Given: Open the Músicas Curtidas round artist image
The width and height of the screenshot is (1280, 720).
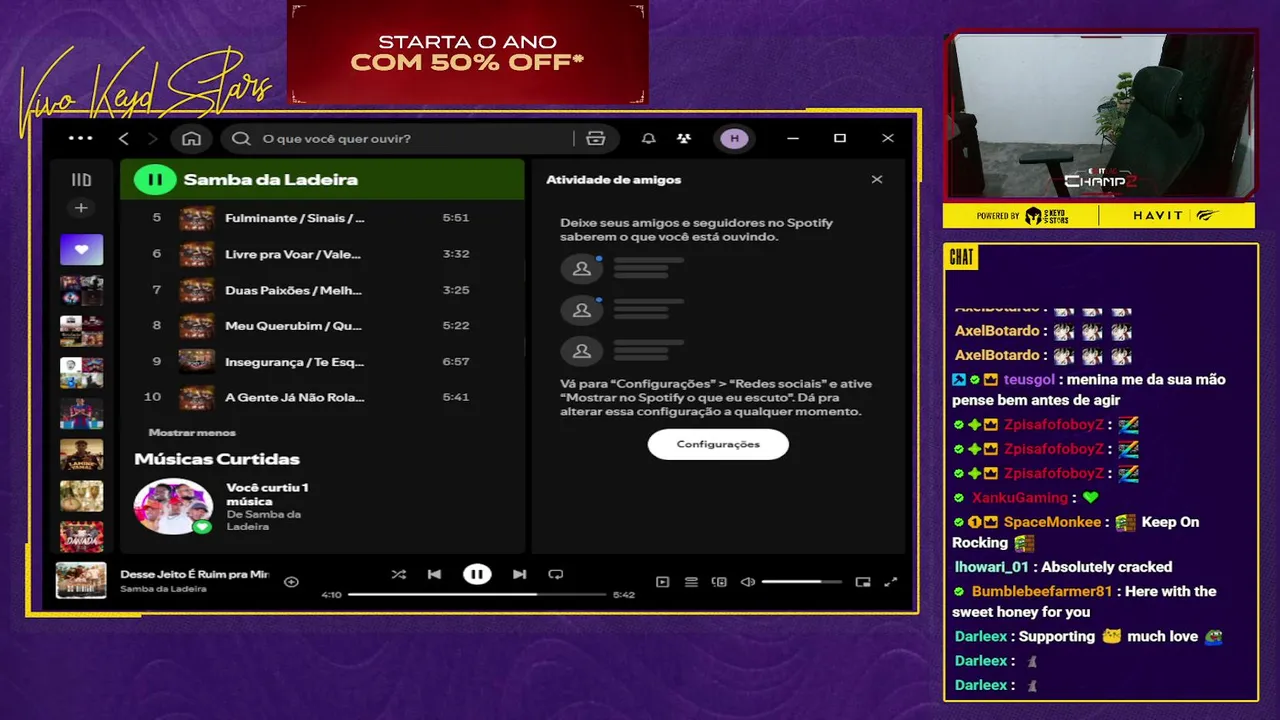Looking at the screenshot, I should (x=174, y=506).
